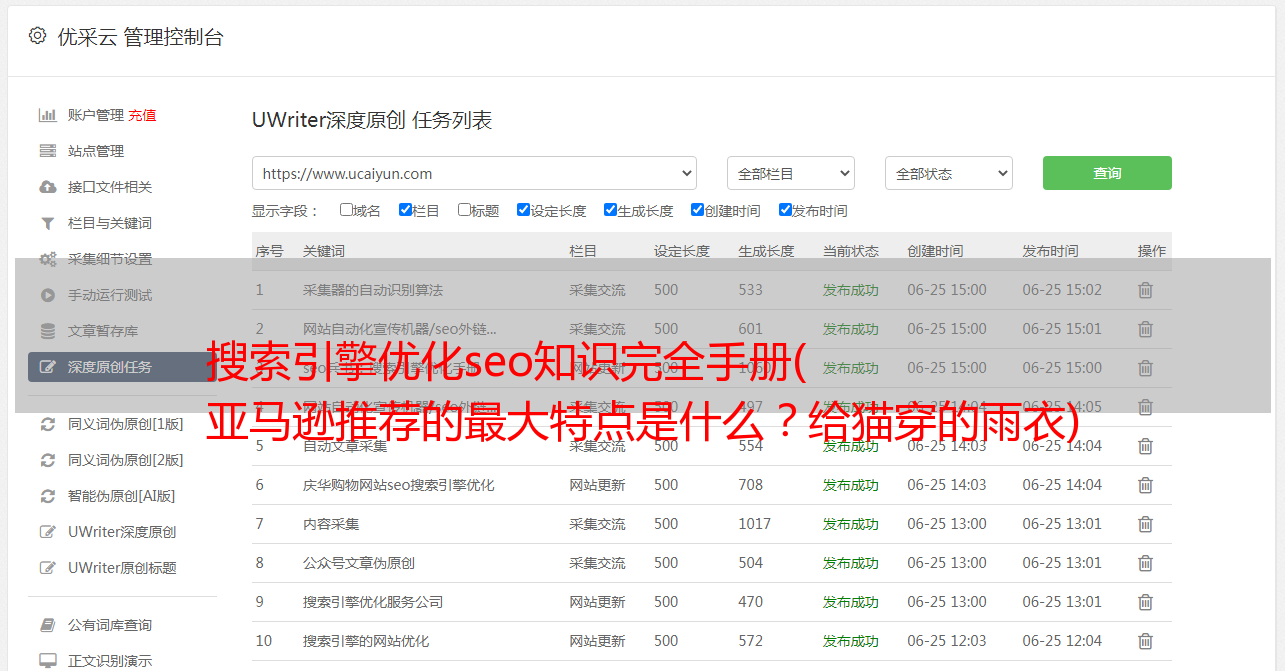Click the 接口文件相关 cloud icon
This screenshot has height=671, width=1285.
(x=47, y=187)
